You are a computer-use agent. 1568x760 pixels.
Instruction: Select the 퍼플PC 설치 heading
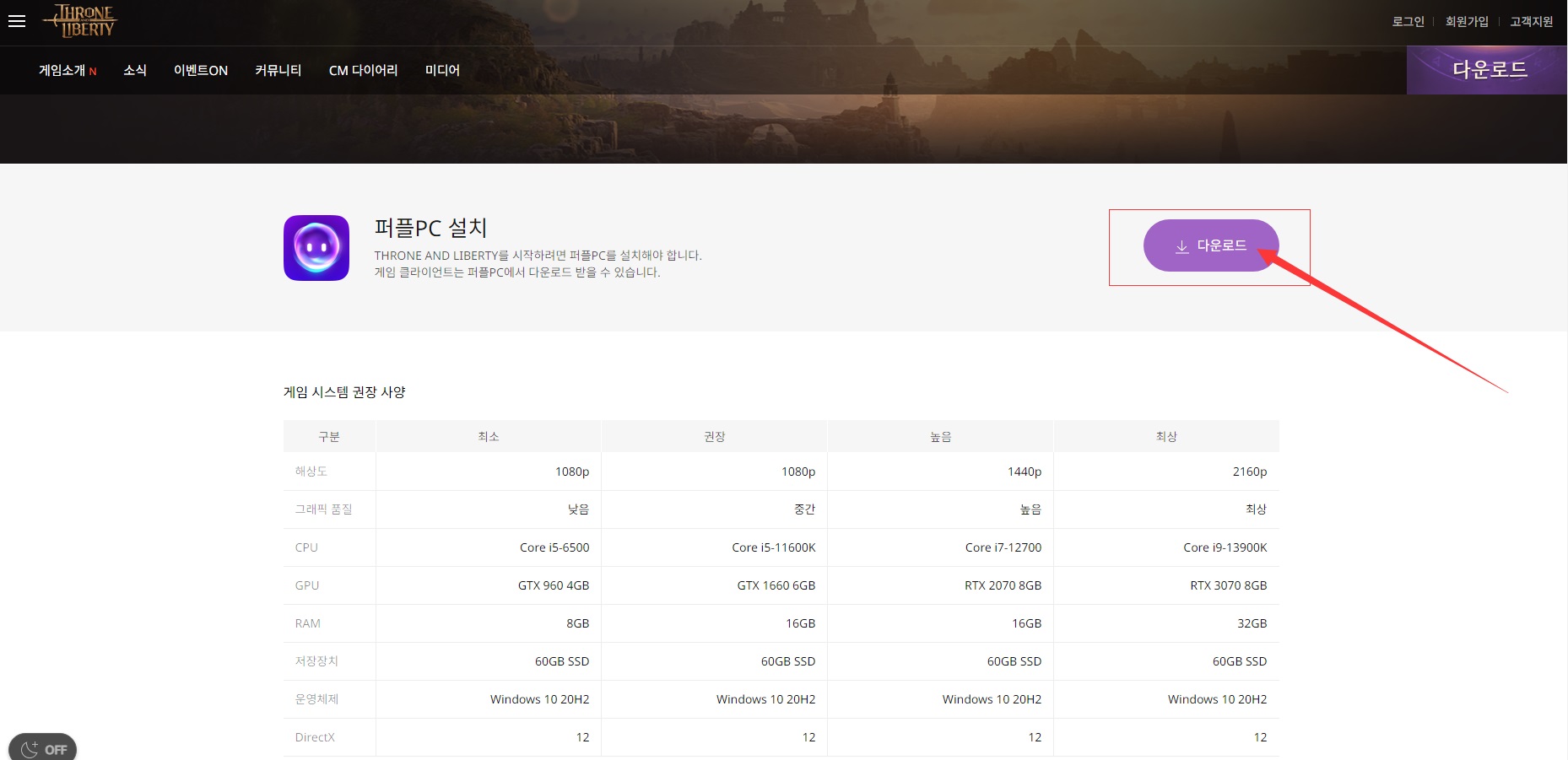click(x=430, y=228)
